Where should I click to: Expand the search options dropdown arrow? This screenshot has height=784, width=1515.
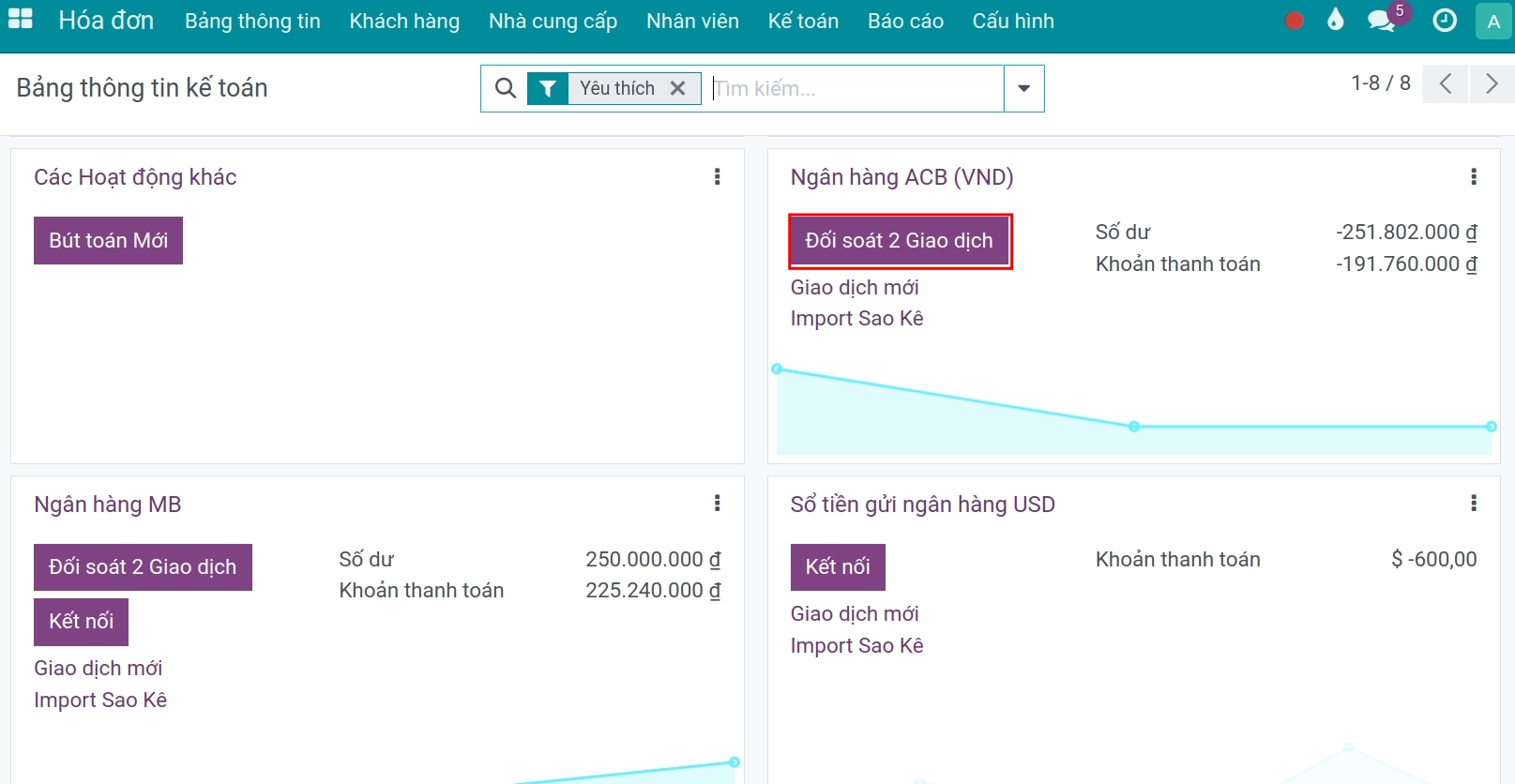[1023, 88]
